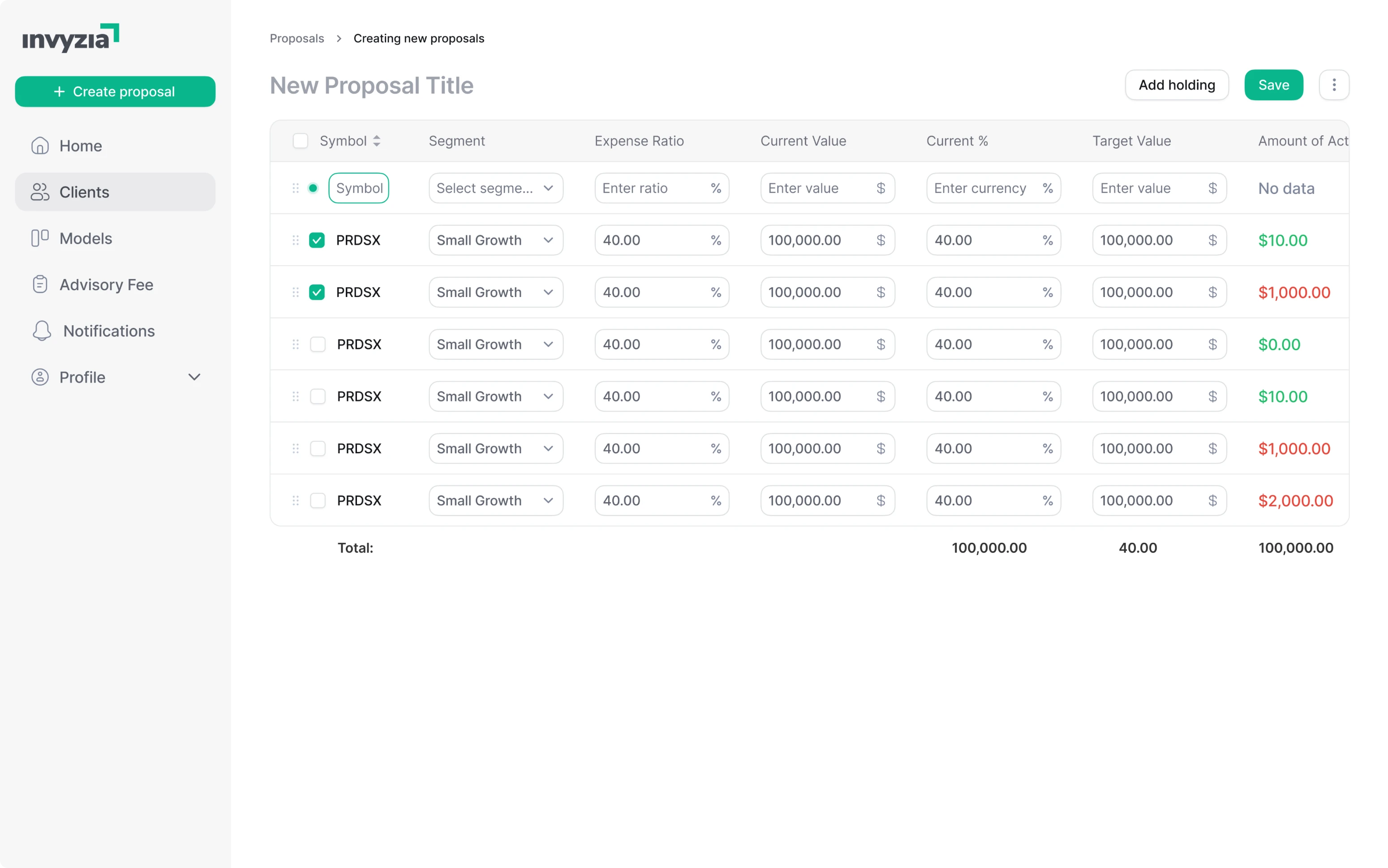Open Notifications bell icon

[41, 331]
